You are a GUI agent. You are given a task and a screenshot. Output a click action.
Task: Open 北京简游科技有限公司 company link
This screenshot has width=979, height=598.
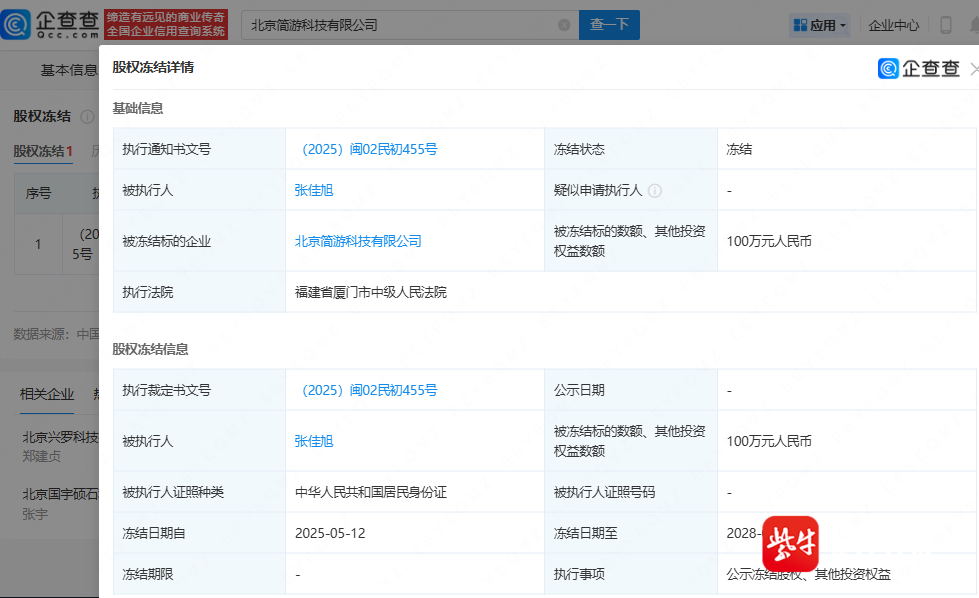pyautogui.click(x=358, y=241)
